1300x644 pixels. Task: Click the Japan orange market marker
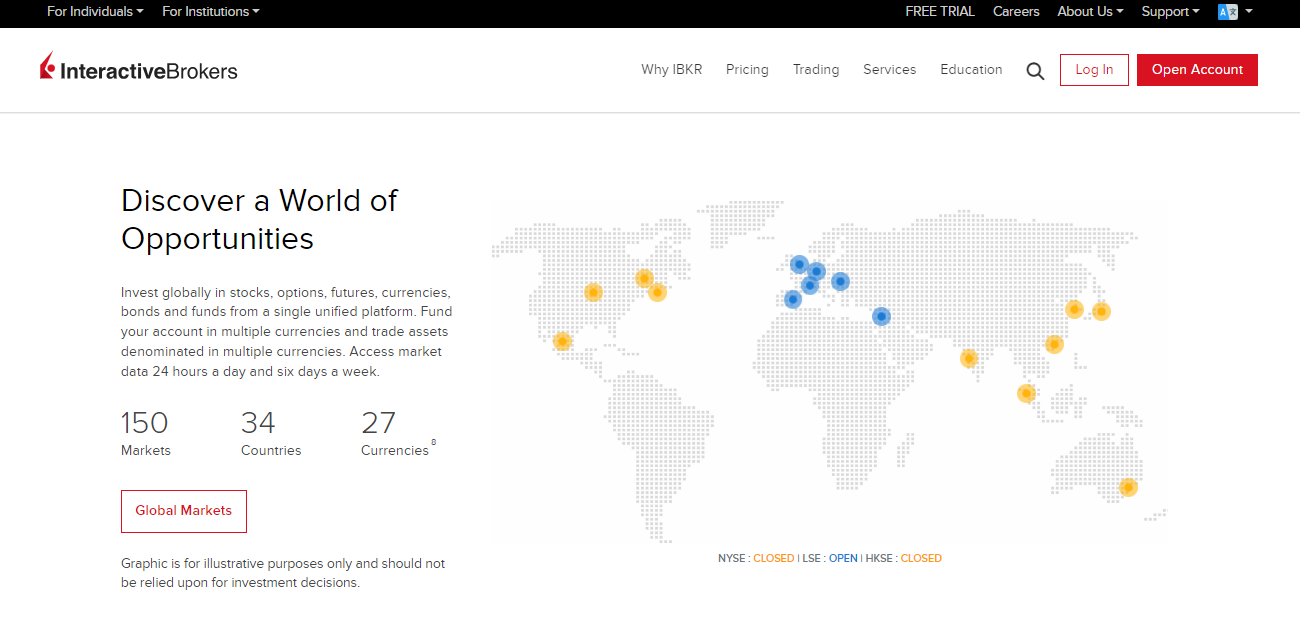pos(1101,311)
